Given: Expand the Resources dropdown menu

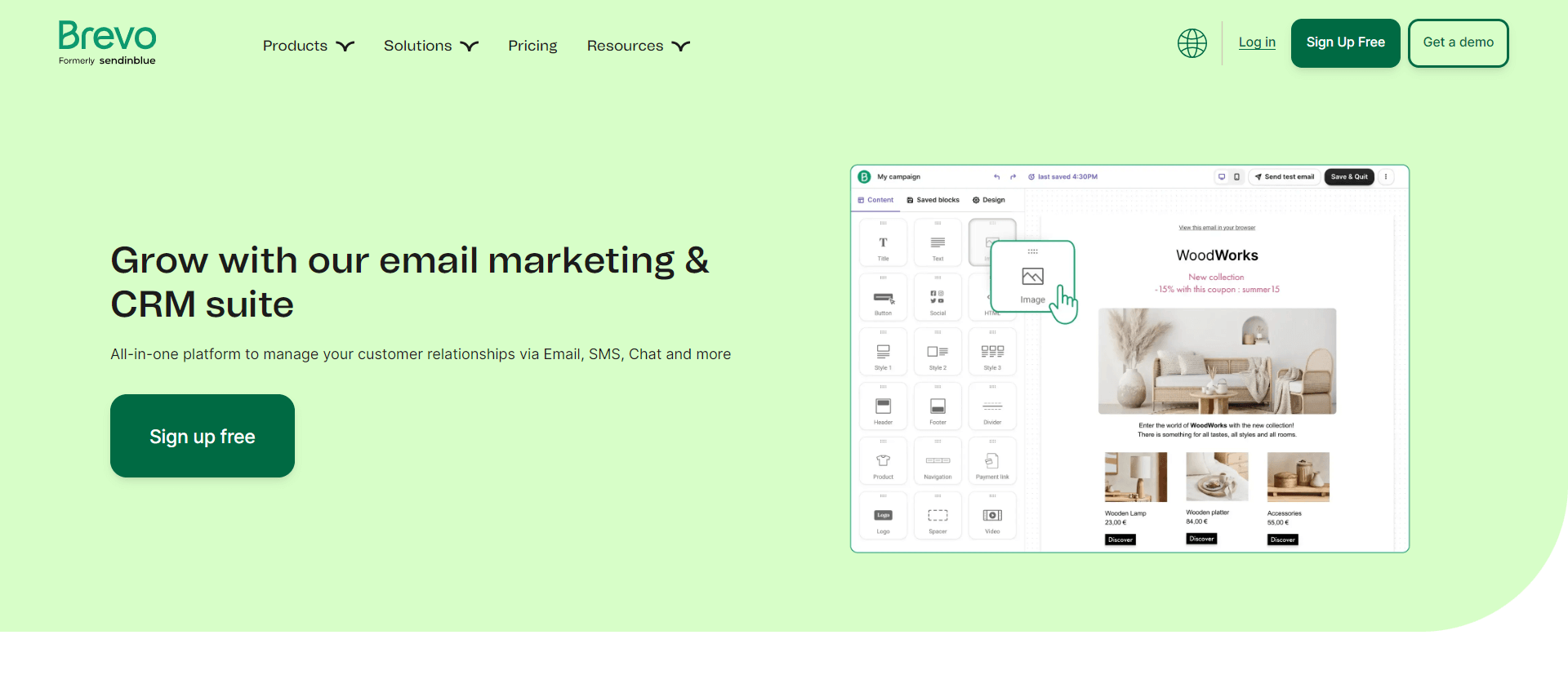Looking at the screenshot, I should [x=638, y=46].
